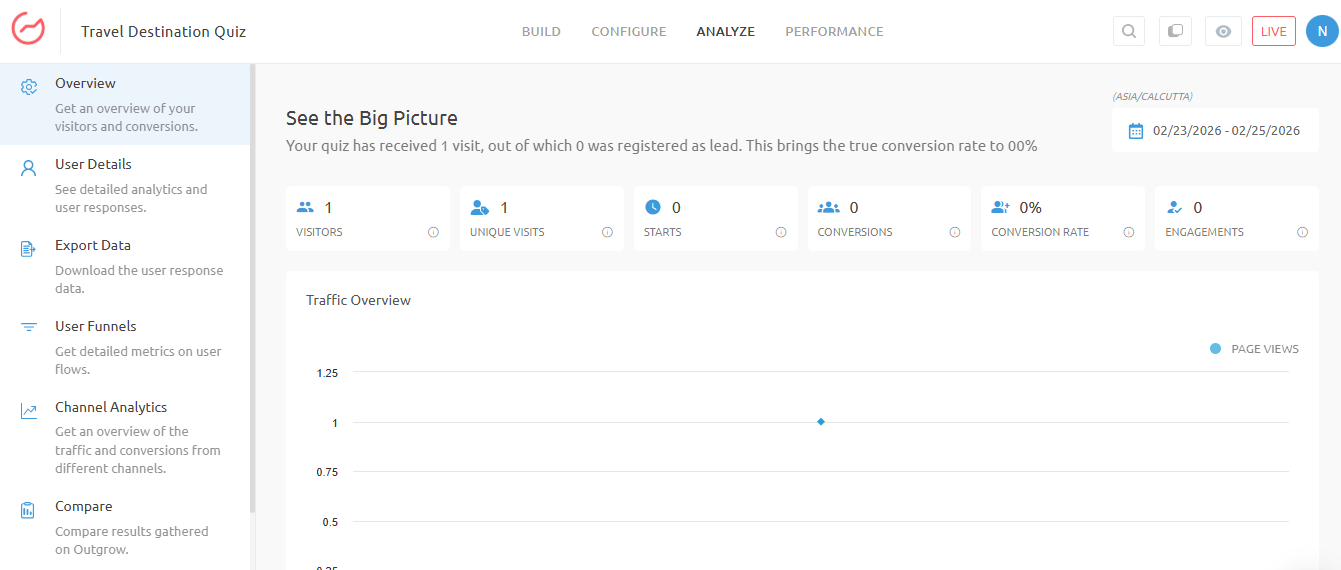Click the info icon on Unique Visits card
The height and width of the screenshot is (570, 1341).
pos(607,232)
